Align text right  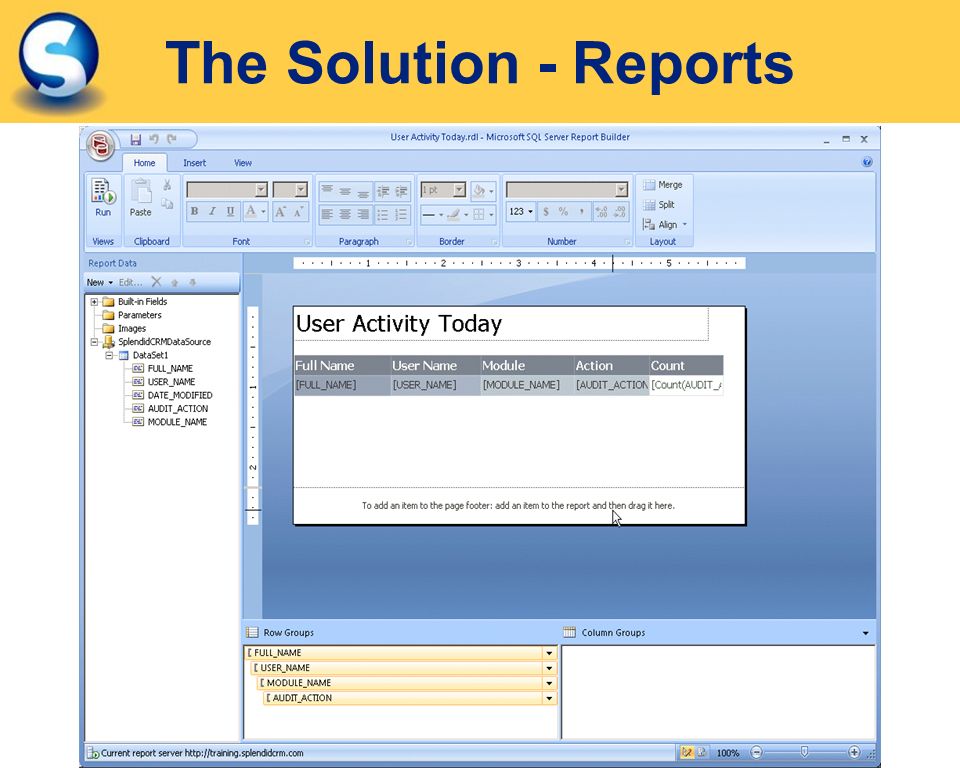click(x=364, y=214)
